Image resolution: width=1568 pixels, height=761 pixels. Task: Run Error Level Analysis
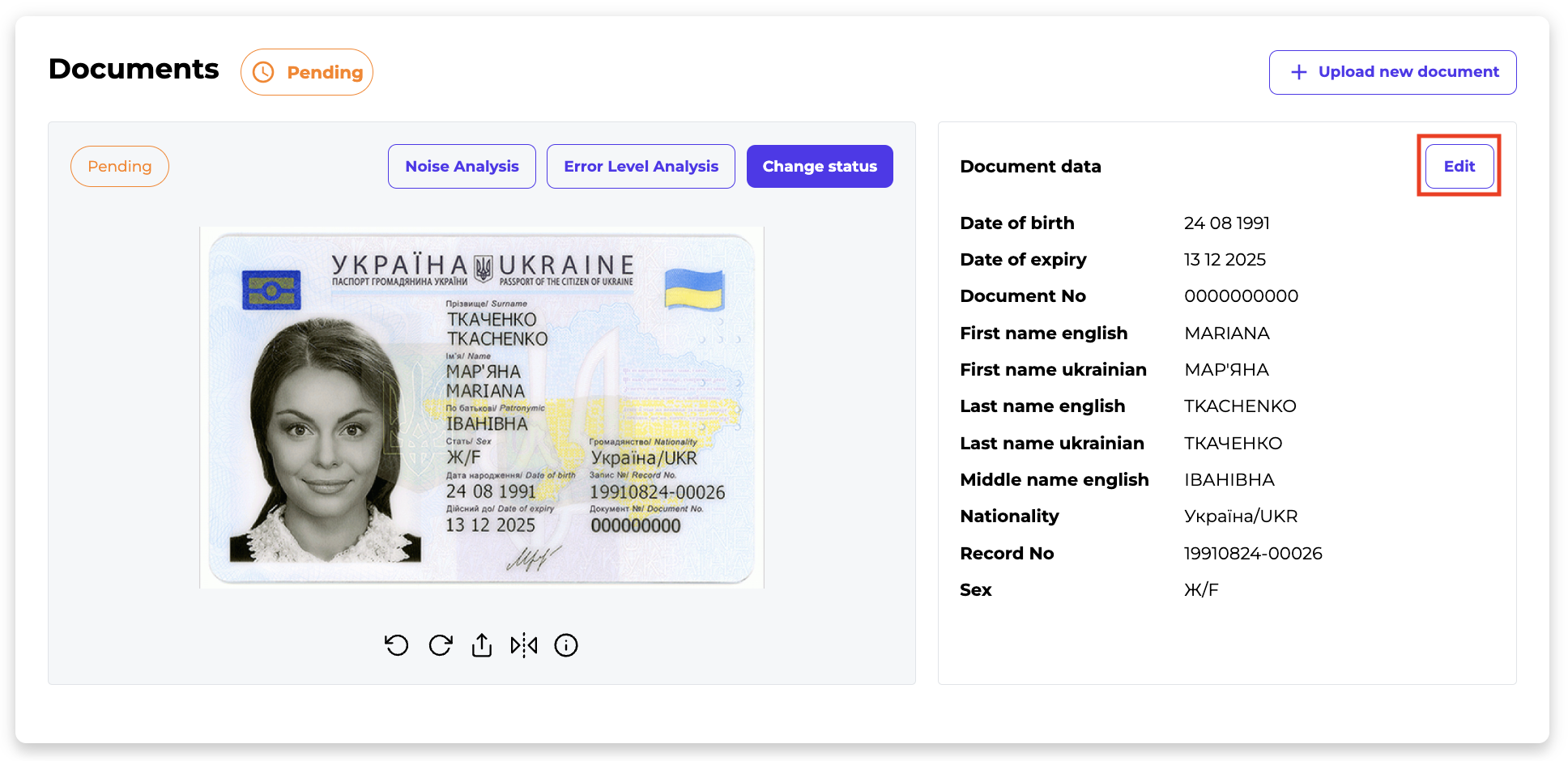tap(641, 166)
